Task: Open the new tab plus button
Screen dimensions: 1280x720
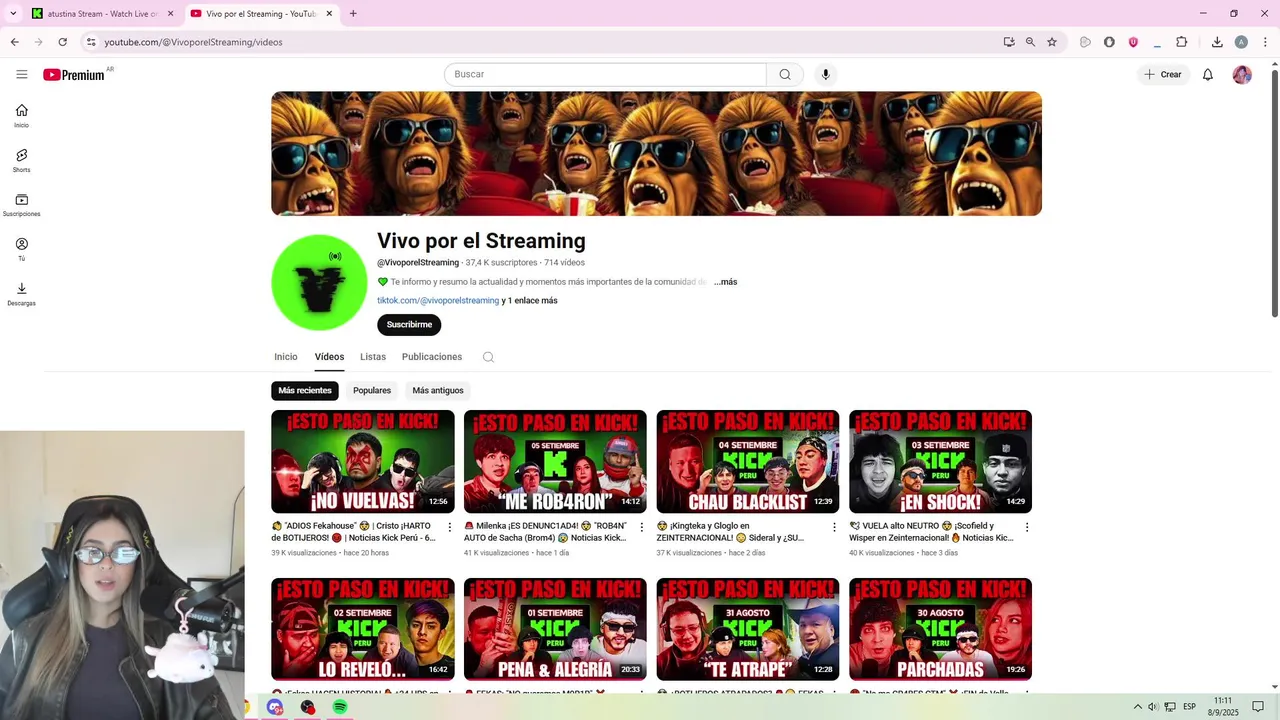Action: click(x=353, y=14)
